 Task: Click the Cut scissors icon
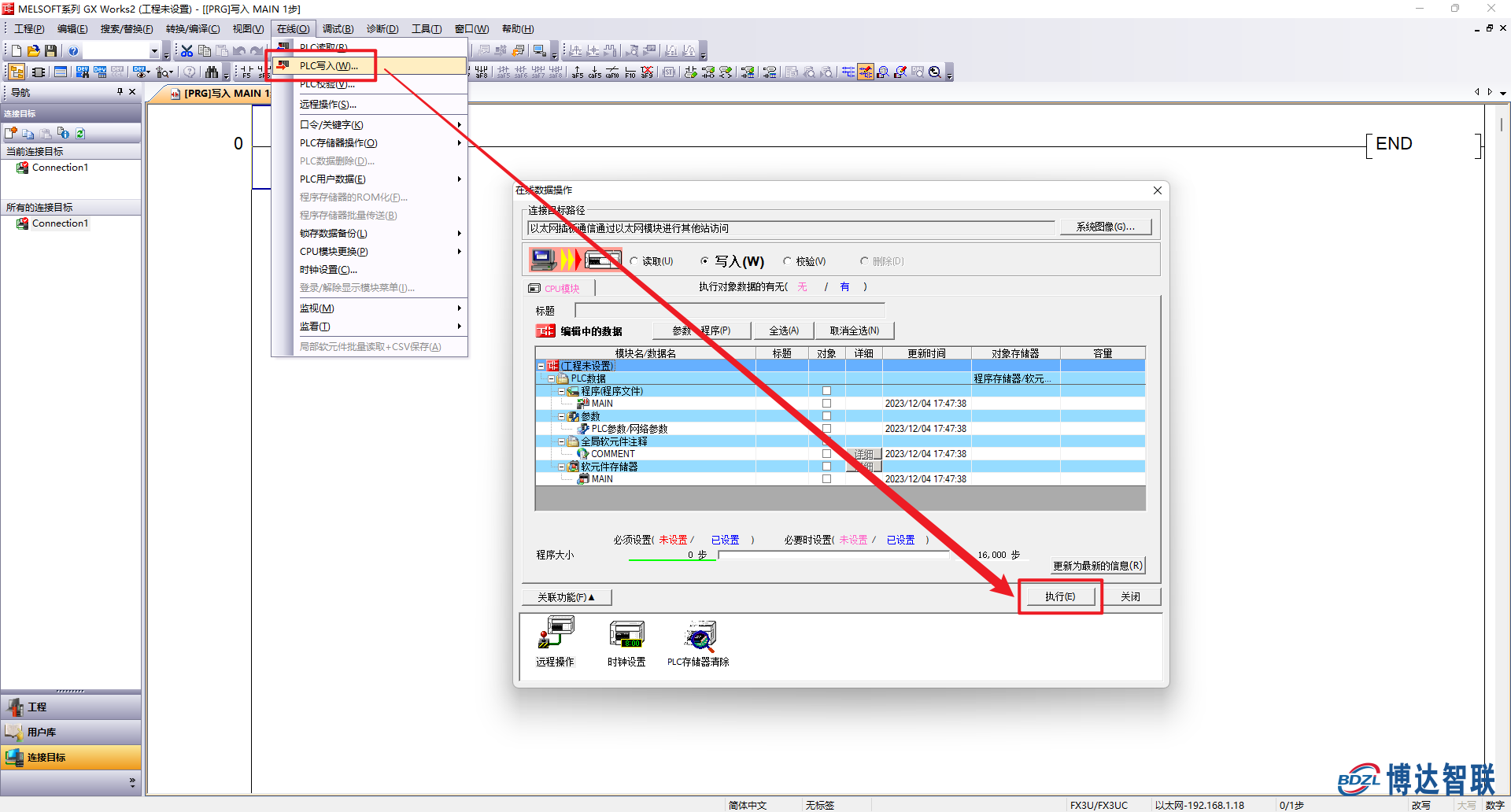[187, 51]
